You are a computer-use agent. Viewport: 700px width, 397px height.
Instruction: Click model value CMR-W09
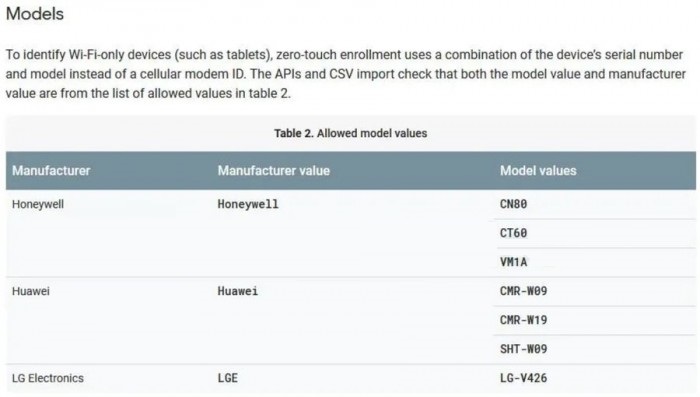point(523,291)
